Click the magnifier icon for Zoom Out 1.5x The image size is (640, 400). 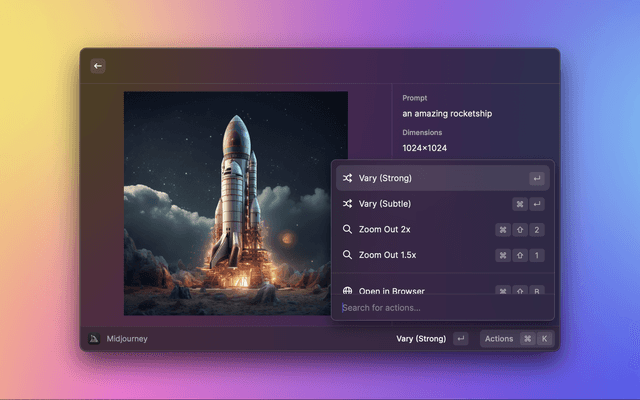(x=347, y=255)
